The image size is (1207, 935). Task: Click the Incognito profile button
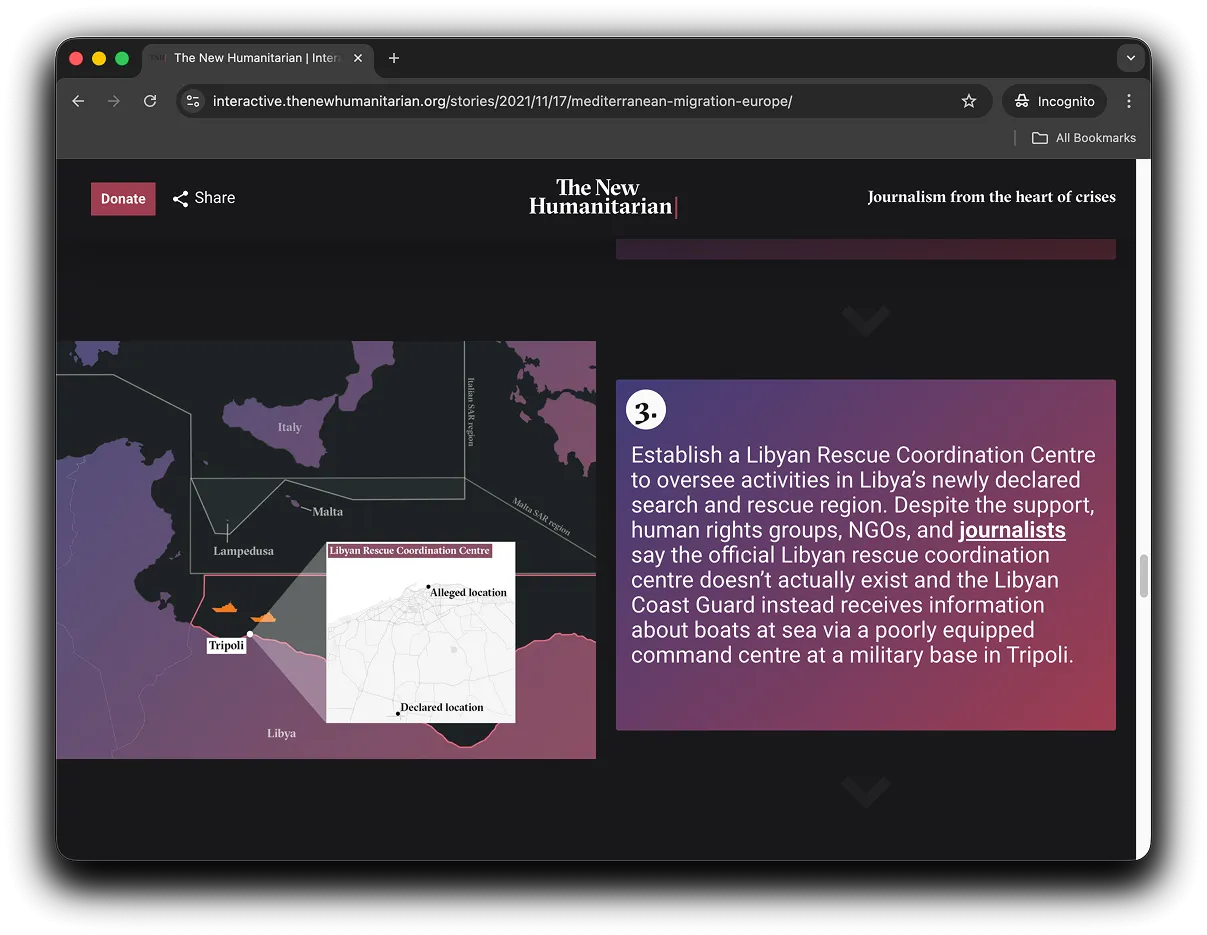[1055, 101]
